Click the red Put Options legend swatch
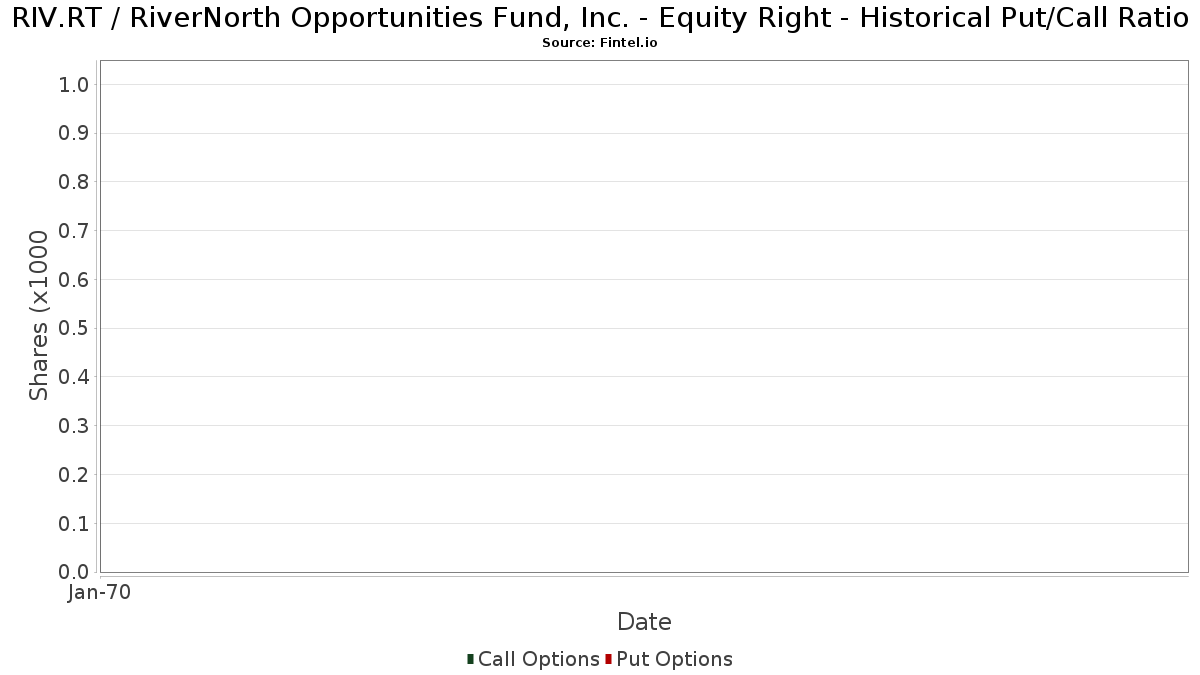This screenshot has width=1200, height=675. click(x=608, y=659)
